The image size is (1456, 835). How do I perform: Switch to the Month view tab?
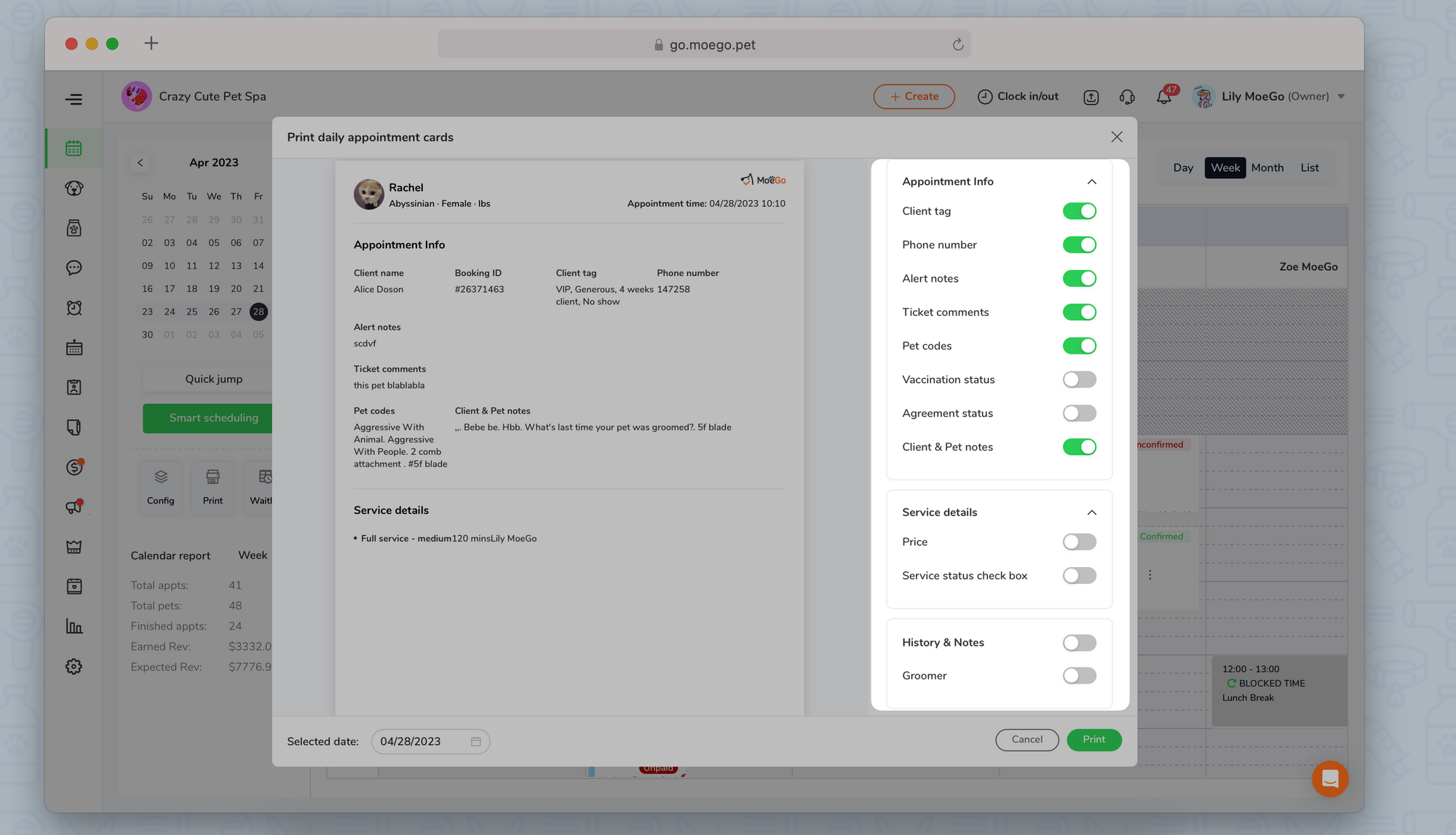tap(1267, 167)
